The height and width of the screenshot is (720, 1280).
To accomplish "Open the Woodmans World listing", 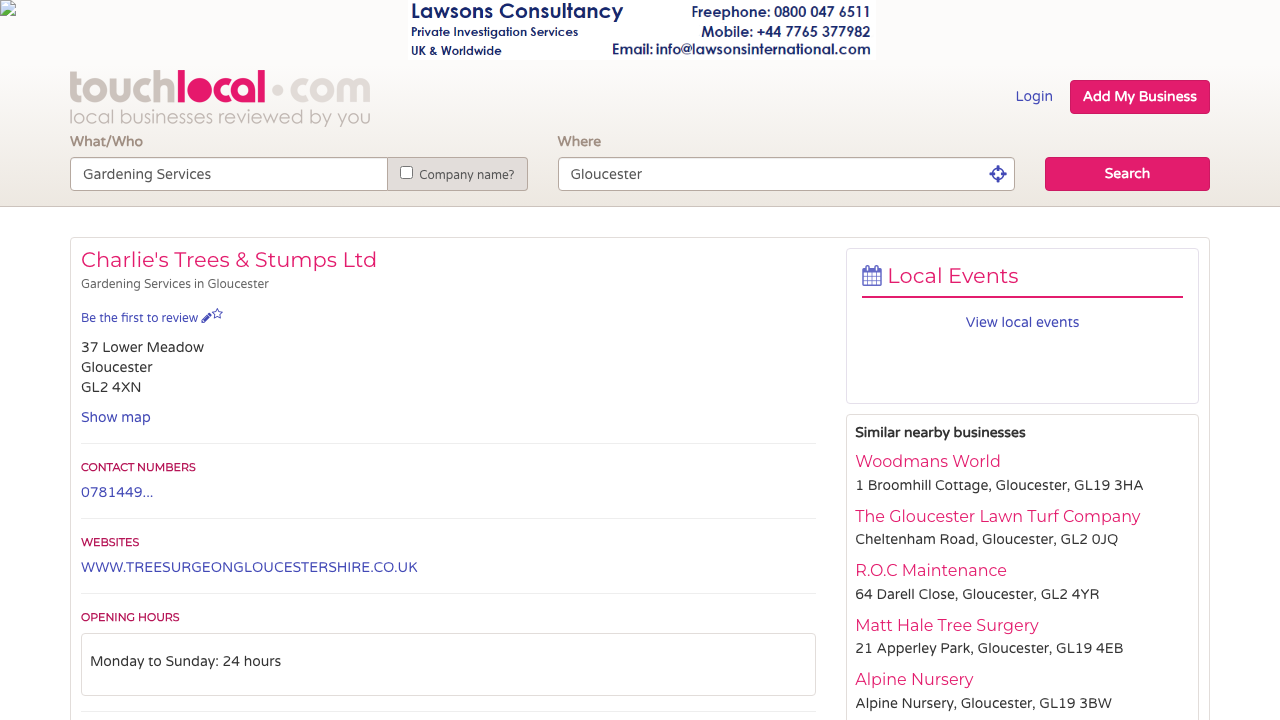I will pyautogui.click(x=927, y=461).
